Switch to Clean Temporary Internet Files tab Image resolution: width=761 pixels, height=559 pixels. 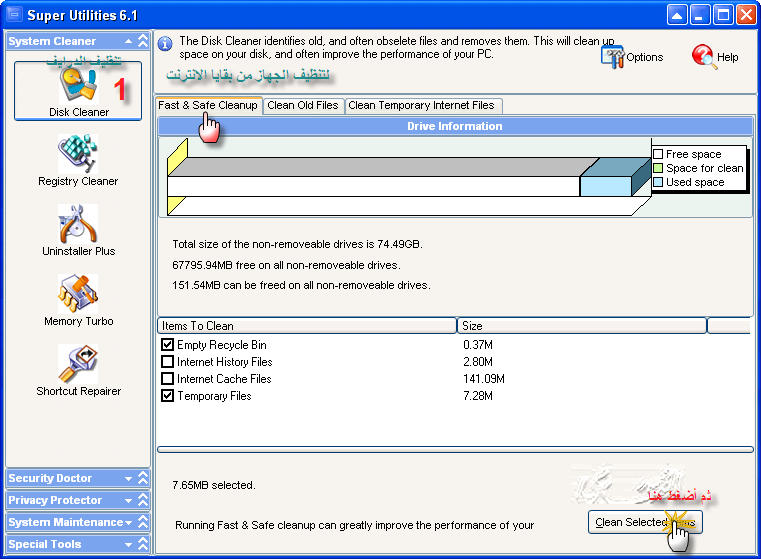[x=422, y=105]
